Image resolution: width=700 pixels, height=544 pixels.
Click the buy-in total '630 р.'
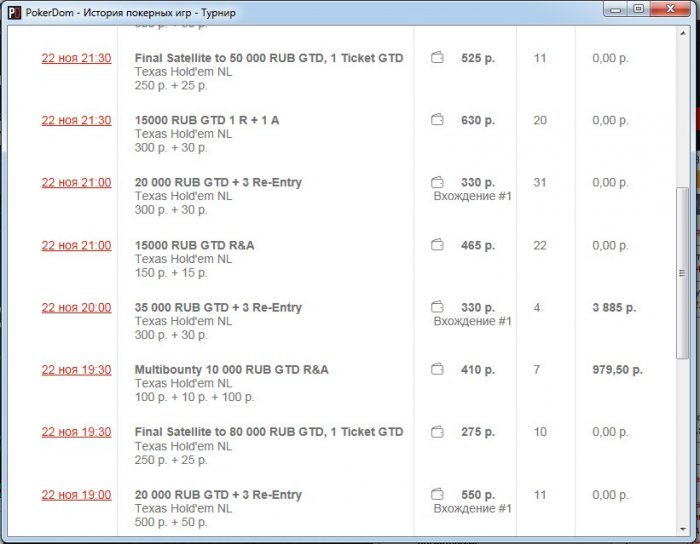point(478,120)
